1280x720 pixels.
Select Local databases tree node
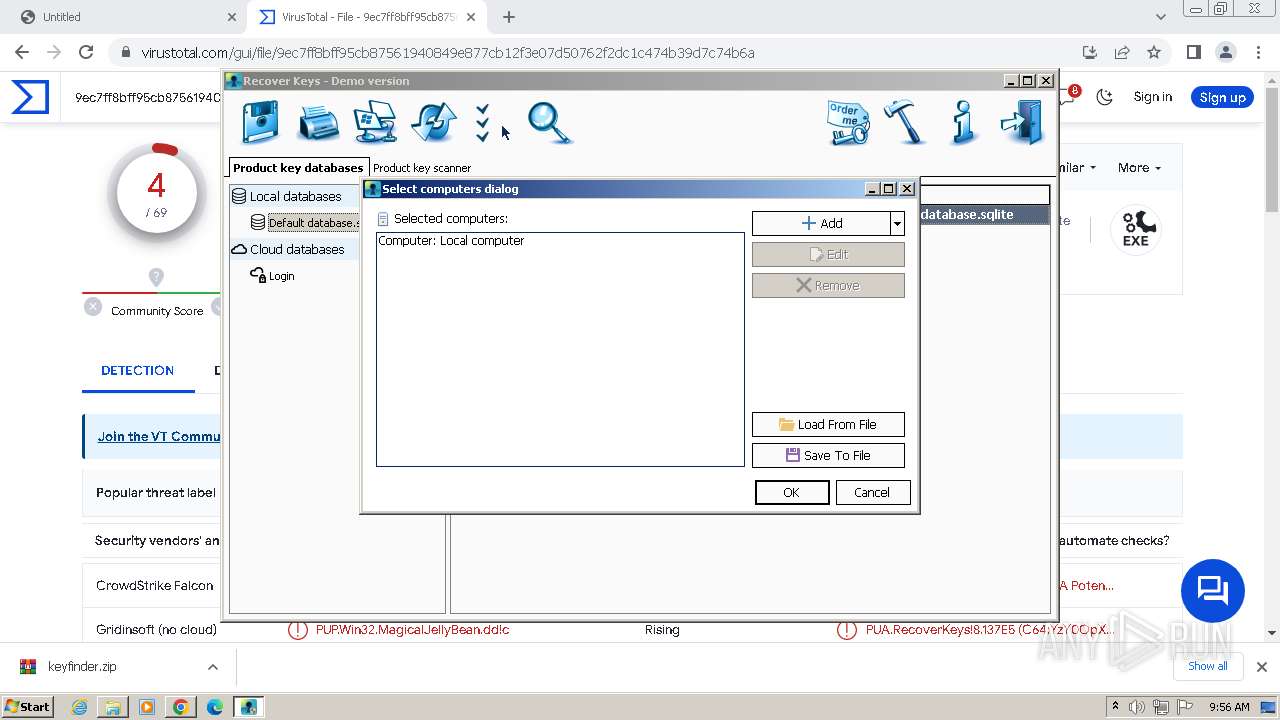(x=295, y=196)
